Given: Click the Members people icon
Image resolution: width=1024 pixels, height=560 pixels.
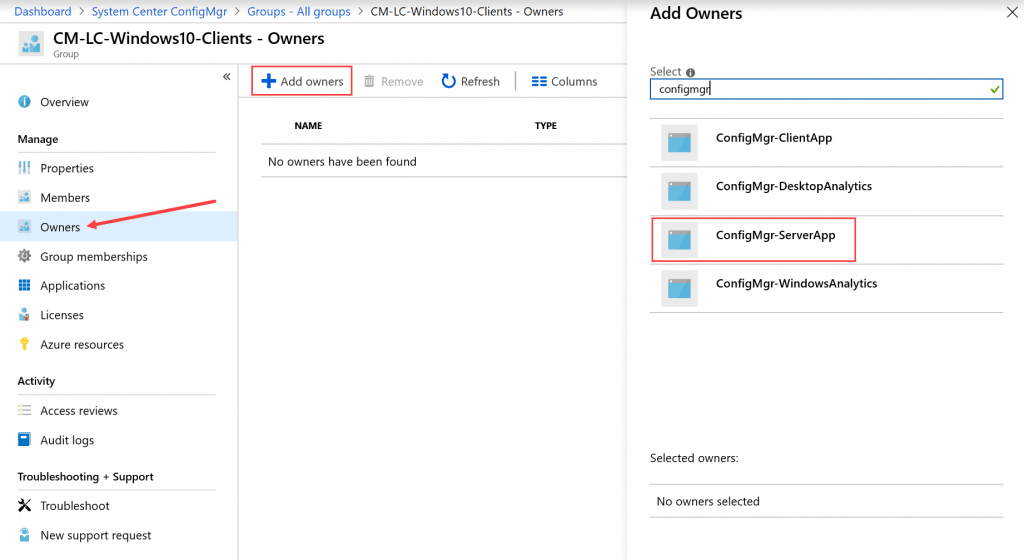Looking at the screenshot, I should 24,197.
